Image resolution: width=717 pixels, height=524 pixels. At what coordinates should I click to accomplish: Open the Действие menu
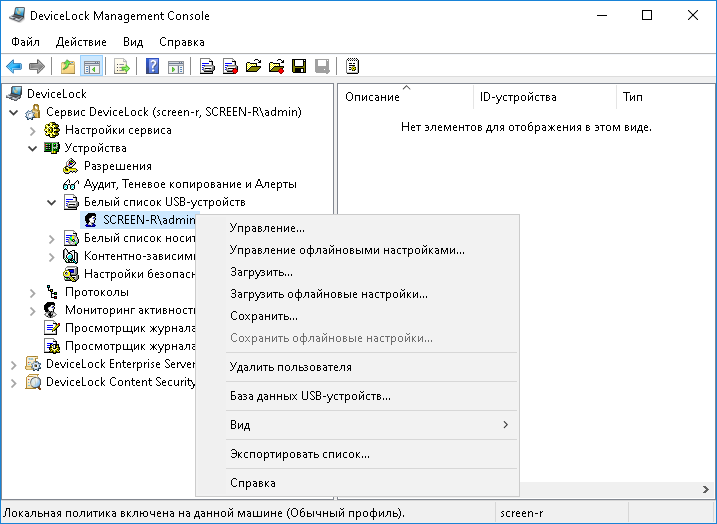tap(81, 42)
